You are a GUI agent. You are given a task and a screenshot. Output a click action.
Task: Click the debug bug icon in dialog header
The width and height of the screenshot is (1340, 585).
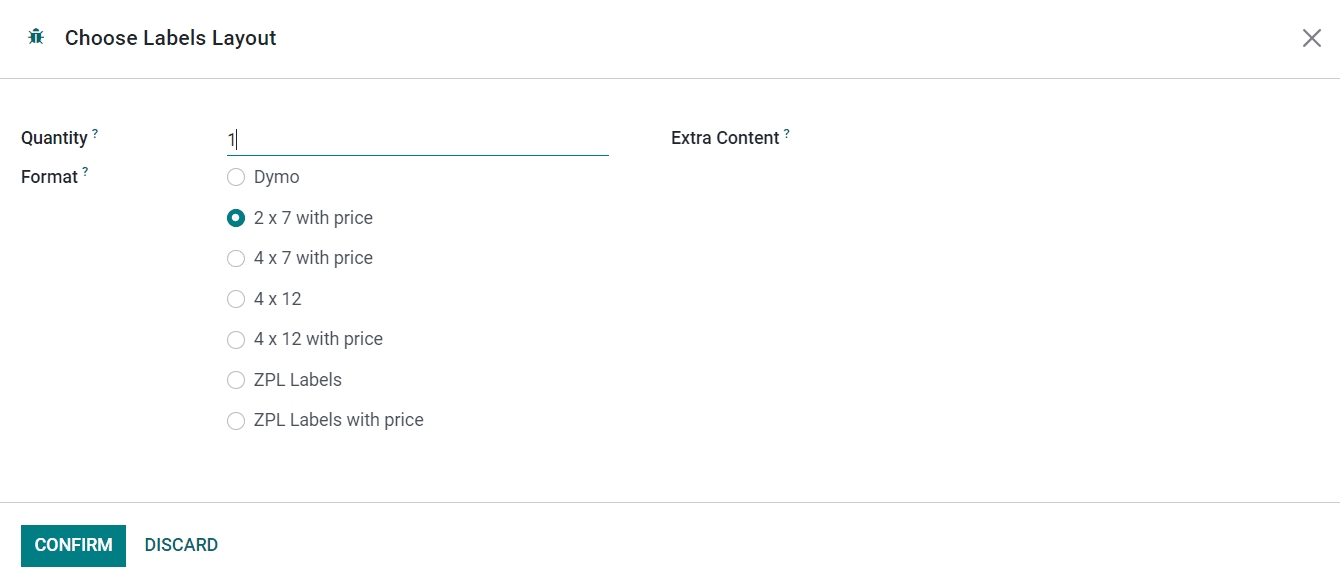[x=37, y=38]
